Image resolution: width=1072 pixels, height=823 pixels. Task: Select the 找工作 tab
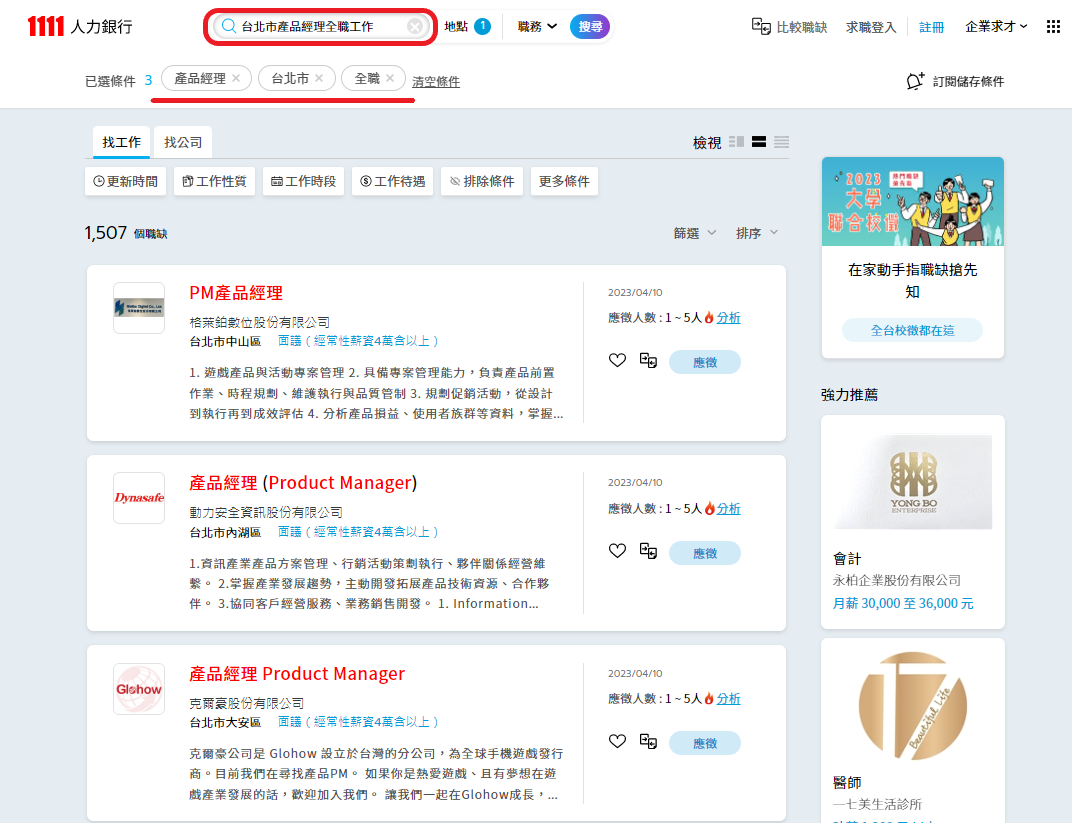click(120, 142)
